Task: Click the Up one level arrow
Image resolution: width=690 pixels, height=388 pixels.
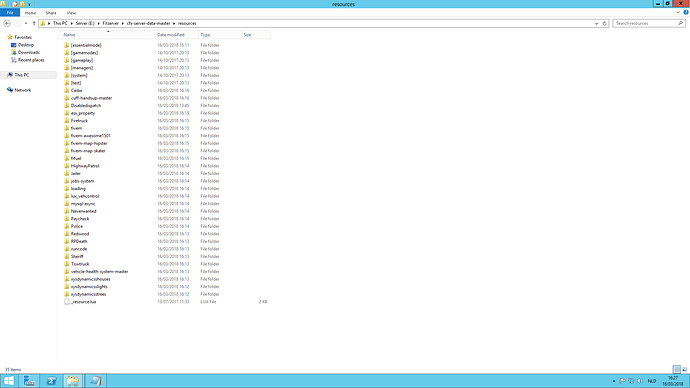Action: click(x=34, y=23)
